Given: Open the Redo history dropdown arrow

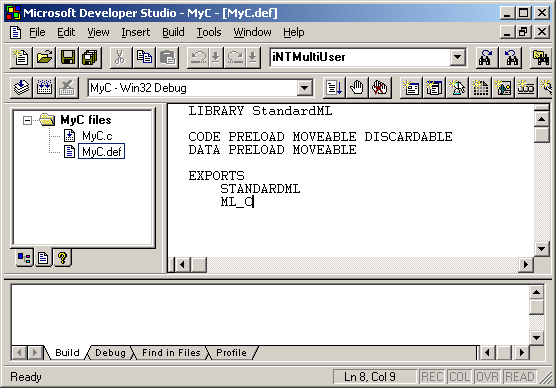Looking at the screenshot, I should 252,57.
